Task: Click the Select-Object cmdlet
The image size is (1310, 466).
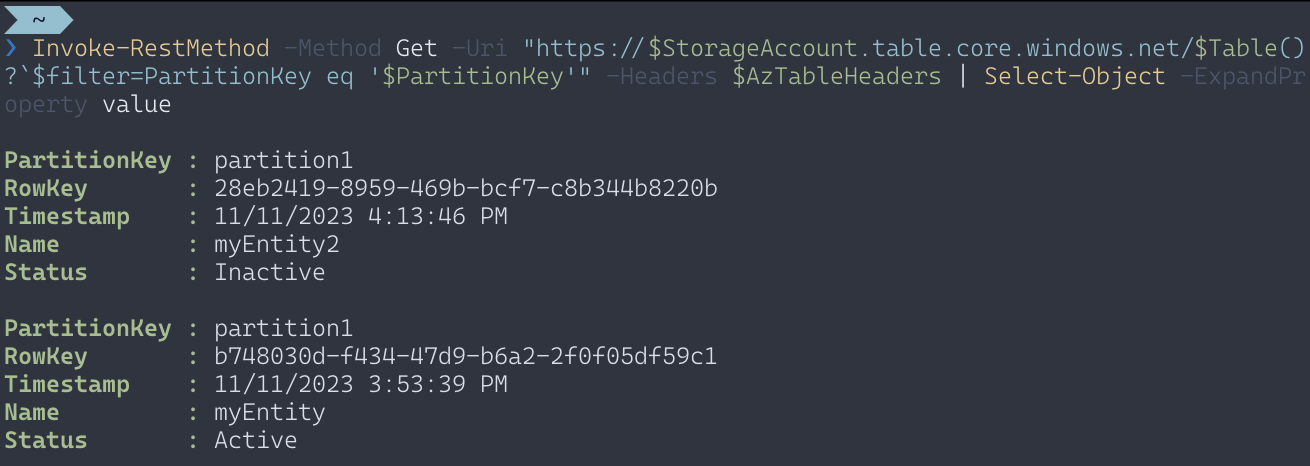Action: pyautogui.click(x=1075, y=76)
